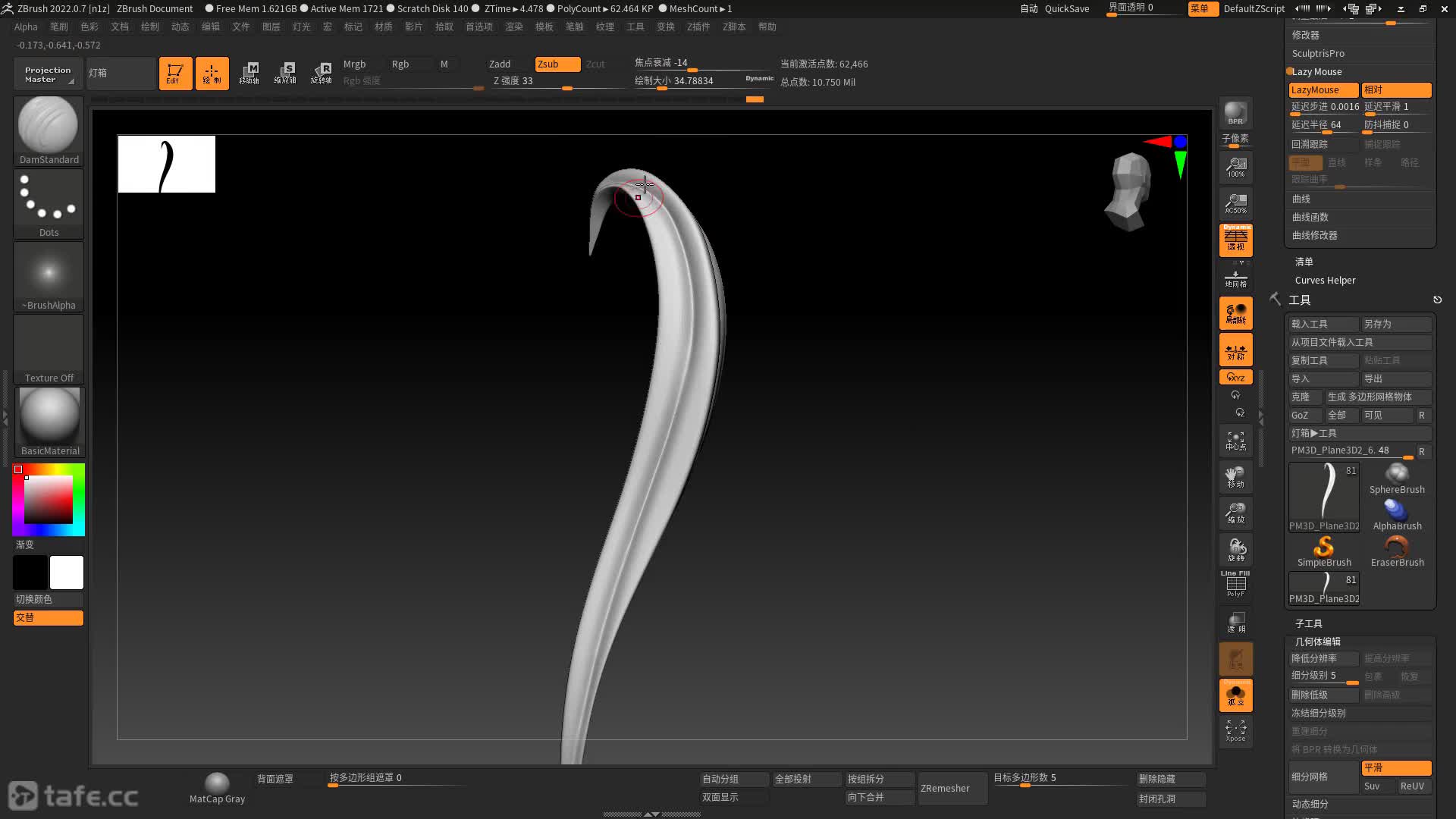
Task: Open the Z插件 menu
Action: click(698, 27)
